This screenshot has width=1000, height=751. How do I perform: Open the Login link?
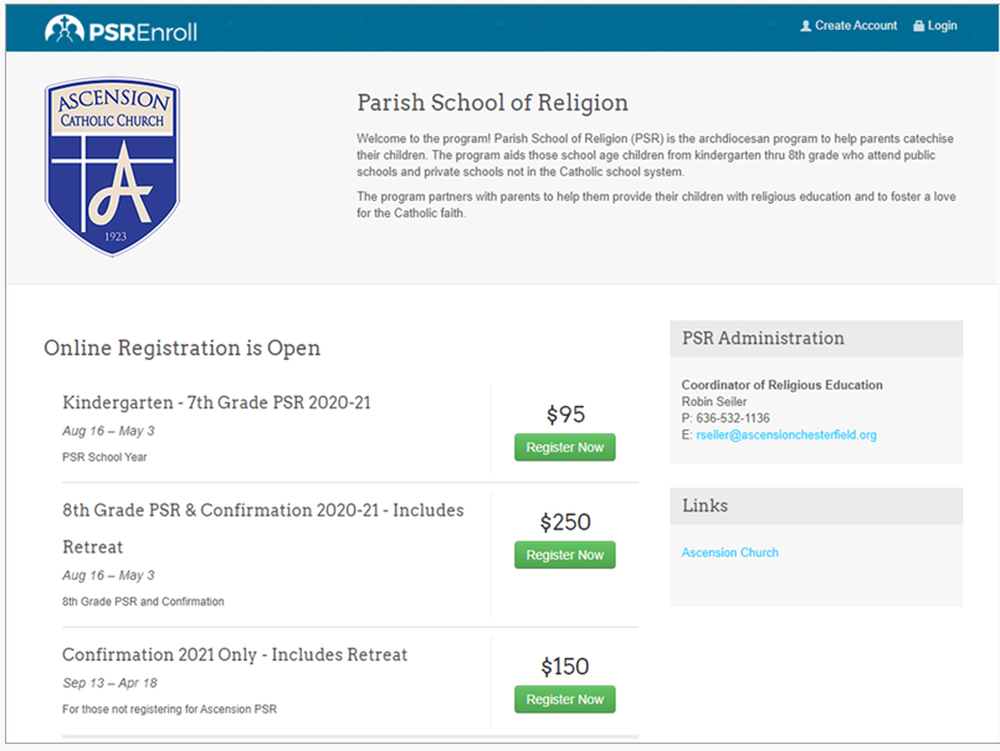point(942,26)
